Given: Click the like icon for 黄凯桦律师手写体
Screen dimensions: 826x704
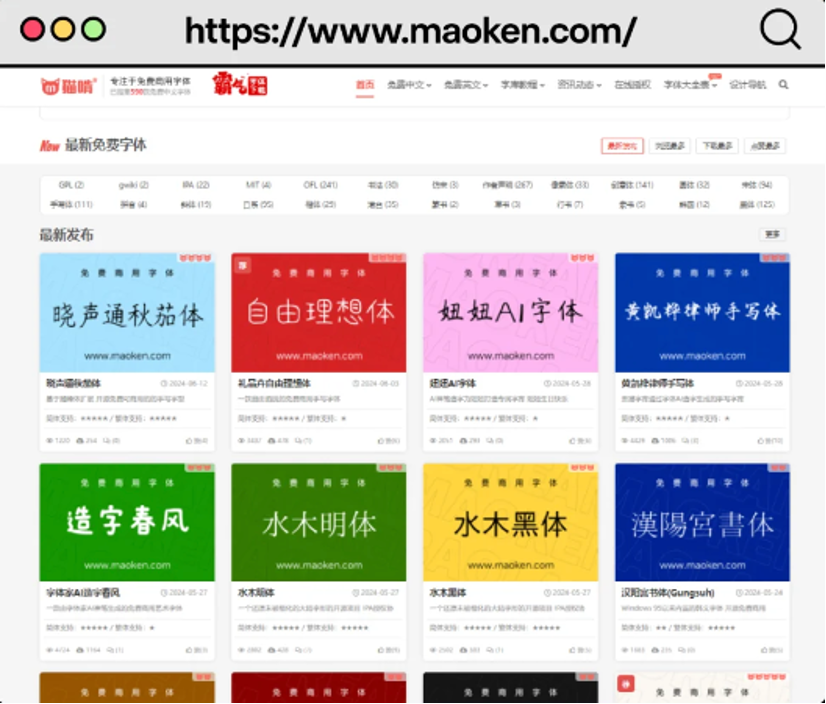Looking at the screenshot, I should point(761,441).
